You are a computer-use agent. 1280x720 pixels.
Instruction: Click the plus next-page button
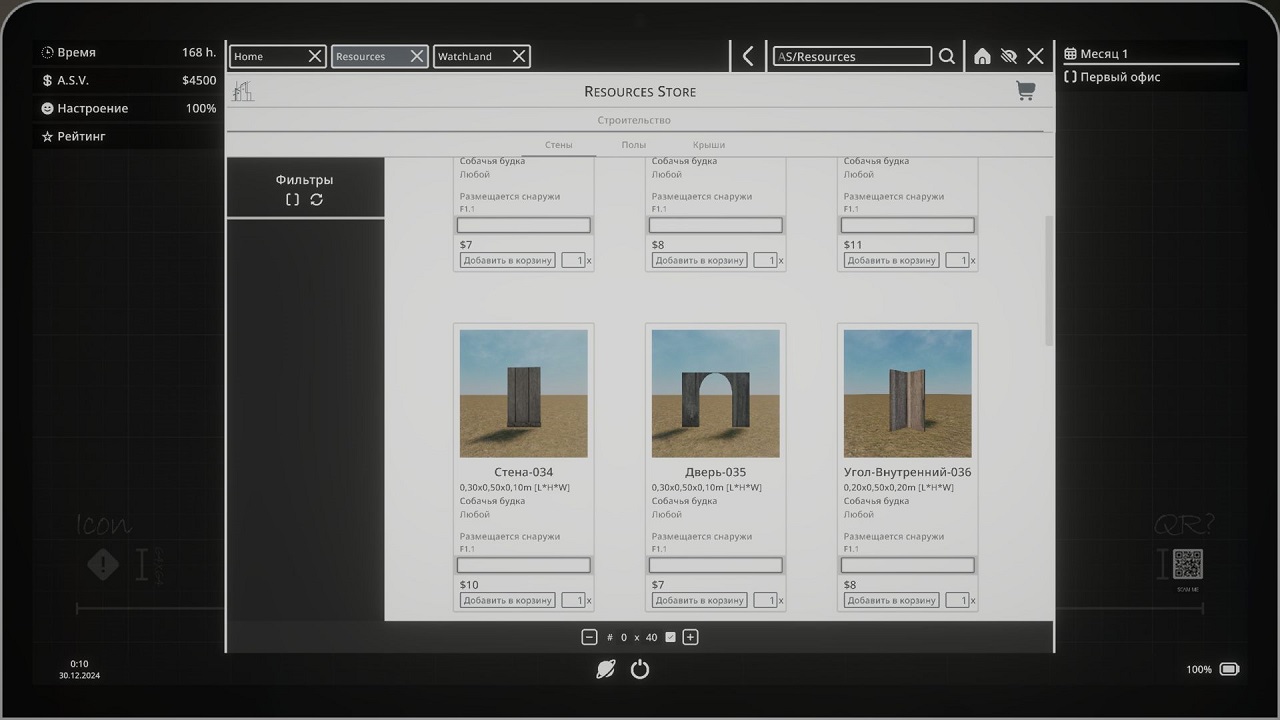[690, 637]
